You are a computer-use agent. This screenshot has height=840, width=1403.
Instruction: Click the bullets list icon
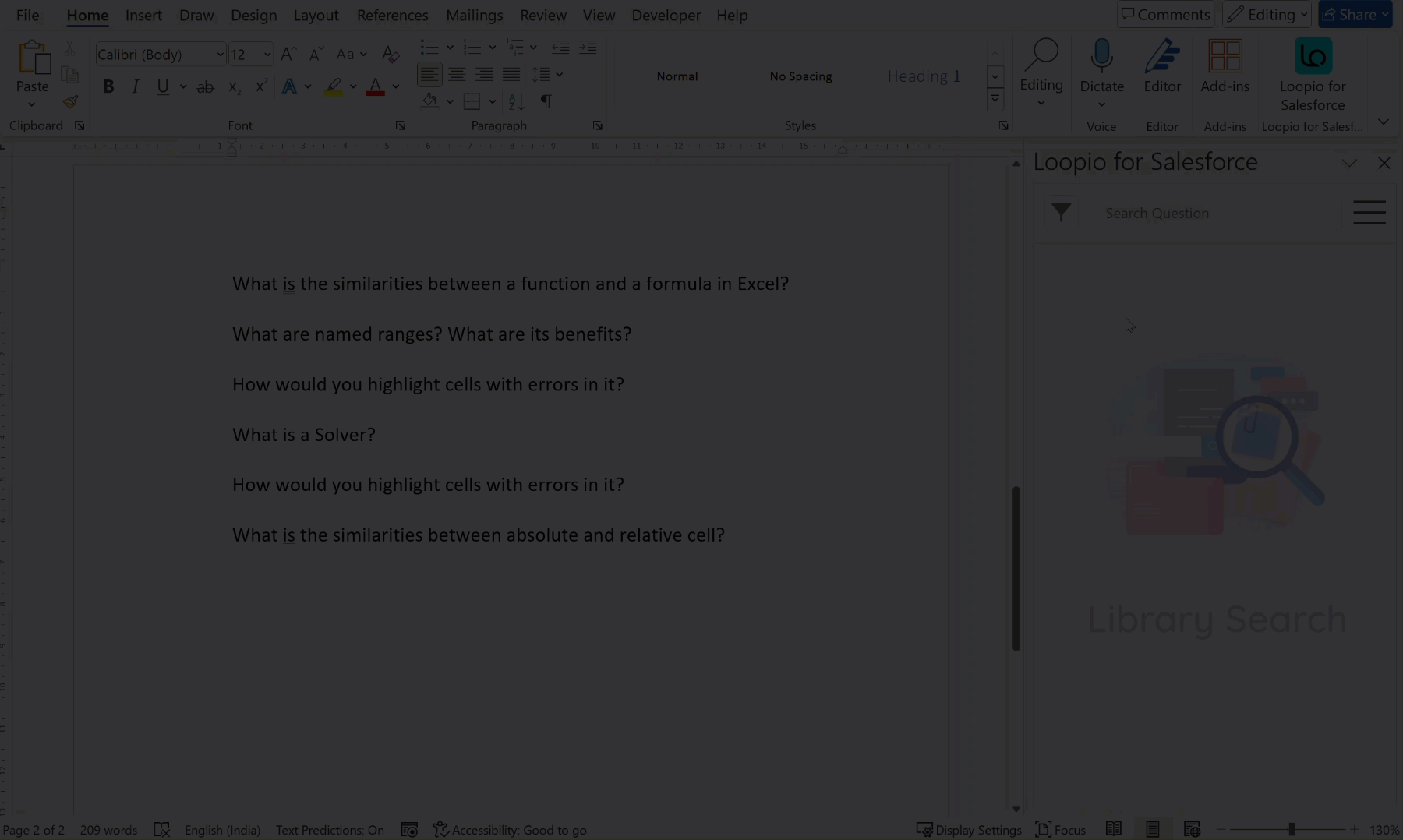click(429, 48)
